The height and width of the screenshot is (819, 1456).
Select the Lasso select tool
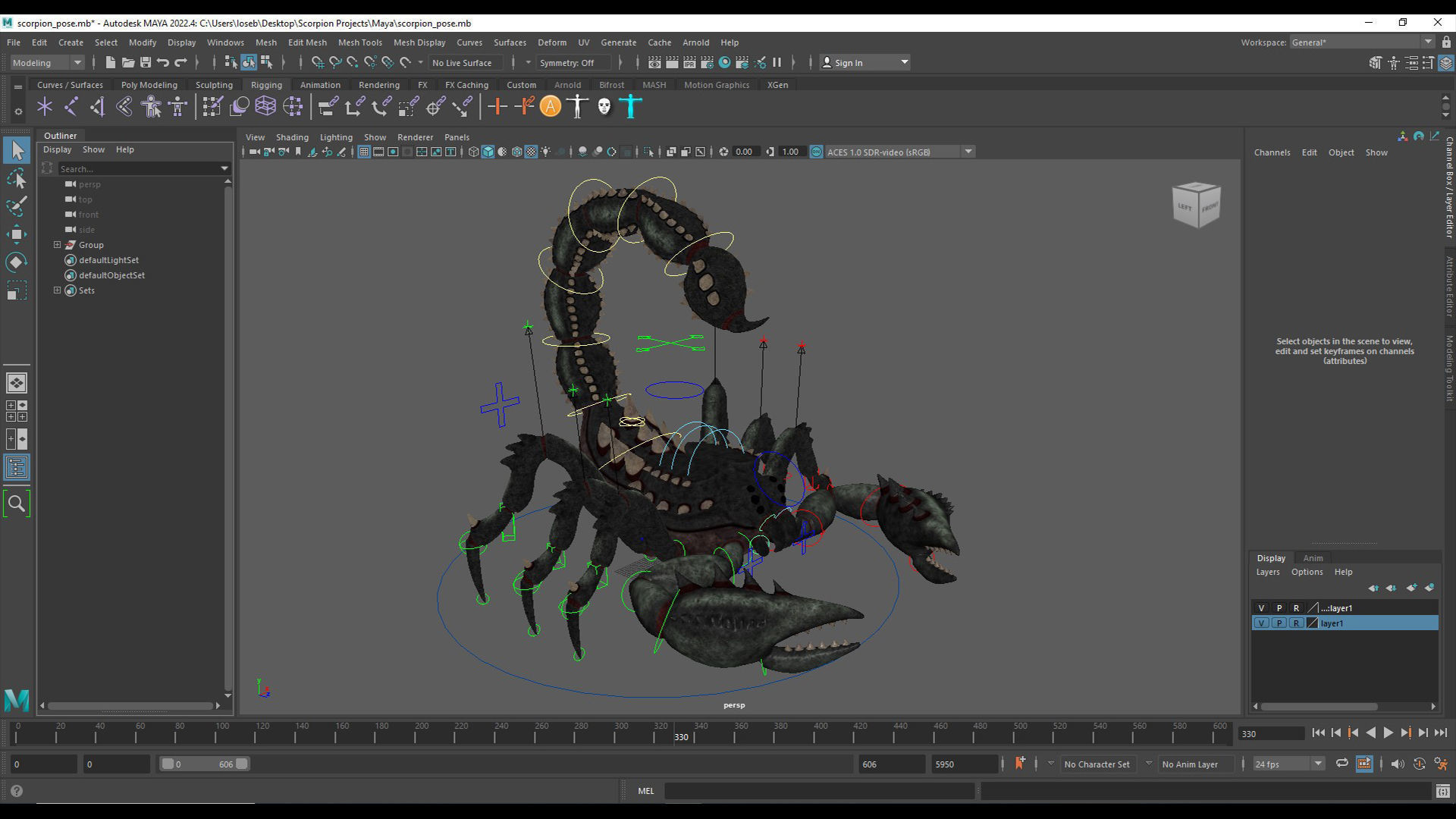pos(17,179)
